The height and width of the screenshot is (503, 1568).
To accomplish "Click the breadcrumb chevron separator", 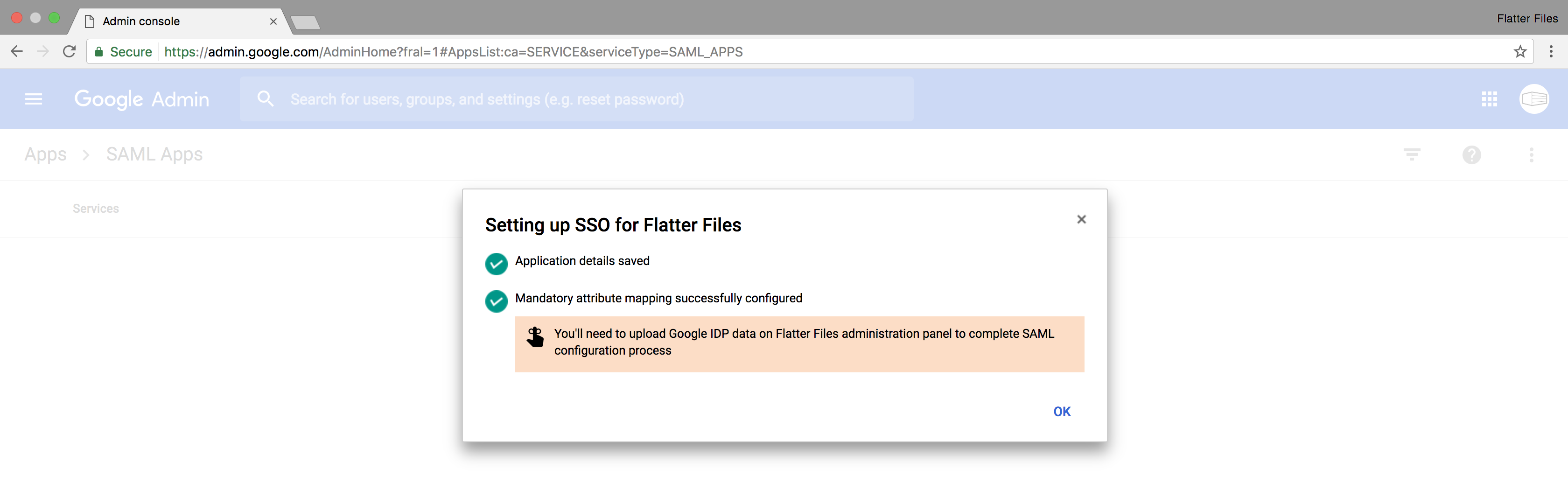I will pos(86,155).
